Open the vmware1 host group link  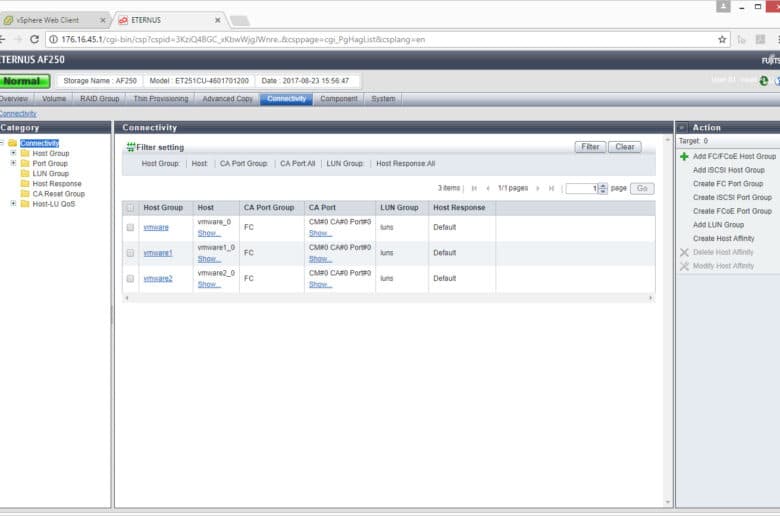[x=158, y=253]
